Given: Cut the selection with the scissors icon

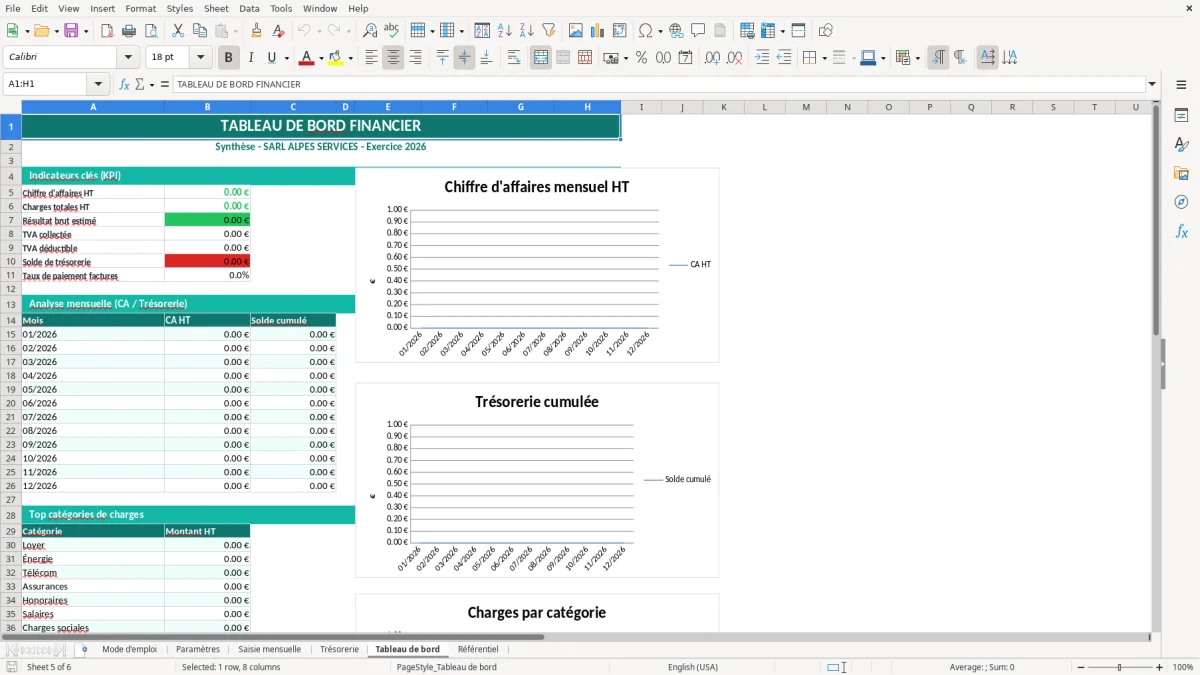Looking at the screenshot, I should 177,31.
